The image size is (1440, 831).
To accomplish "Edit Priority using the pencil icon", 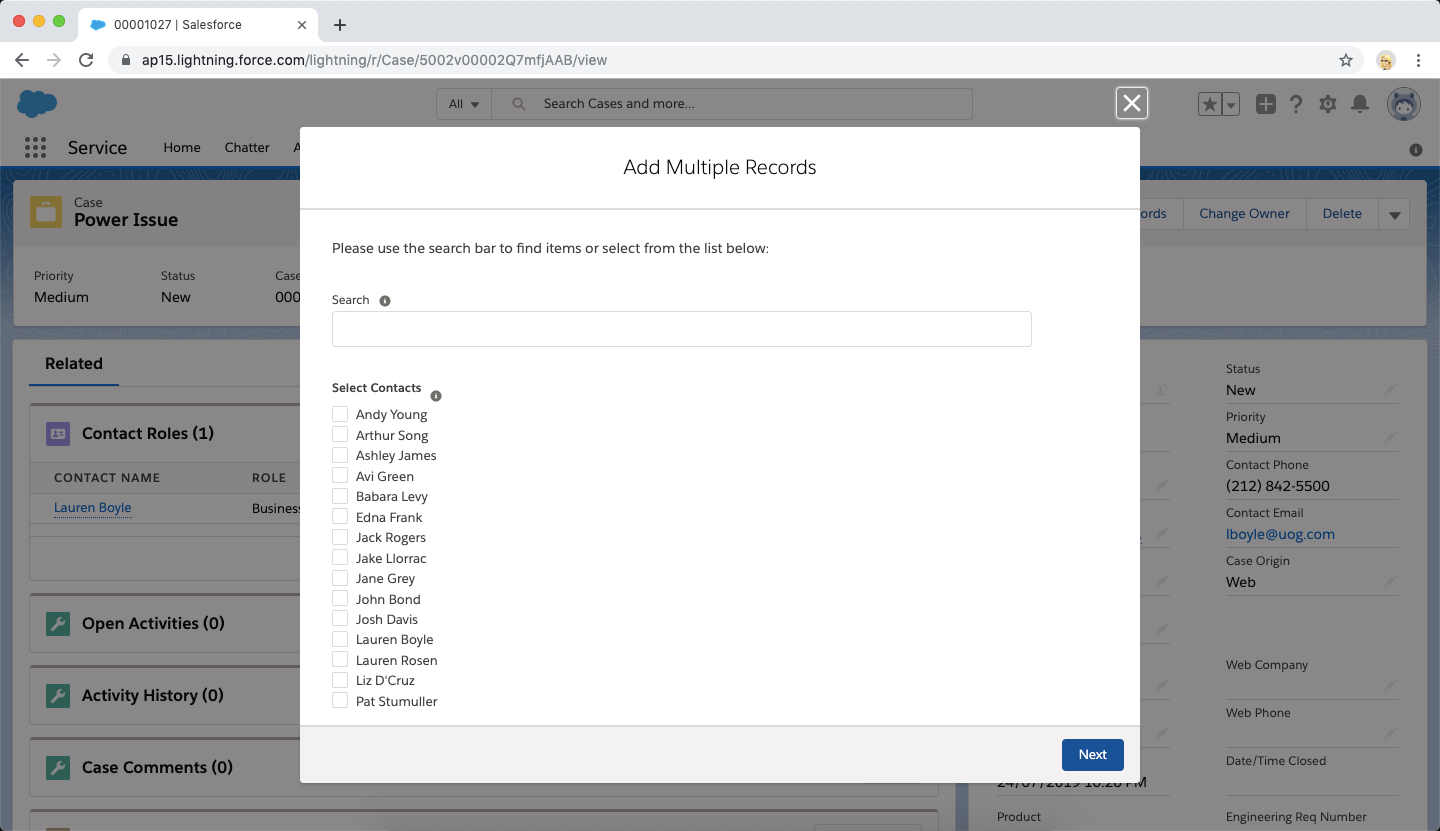I will tap(1391, 437).
